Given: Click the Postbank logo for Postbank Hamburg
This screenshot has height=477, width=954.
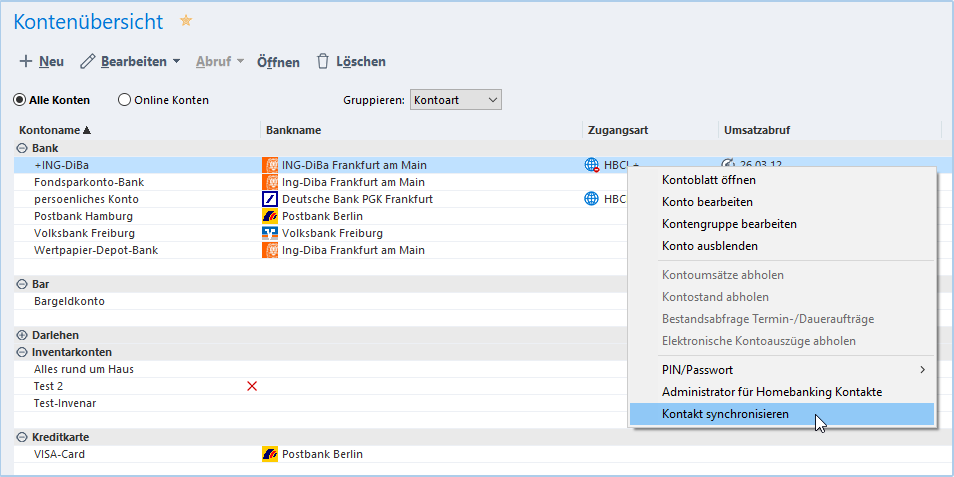Looking at the screenshot, I should 269,216.
